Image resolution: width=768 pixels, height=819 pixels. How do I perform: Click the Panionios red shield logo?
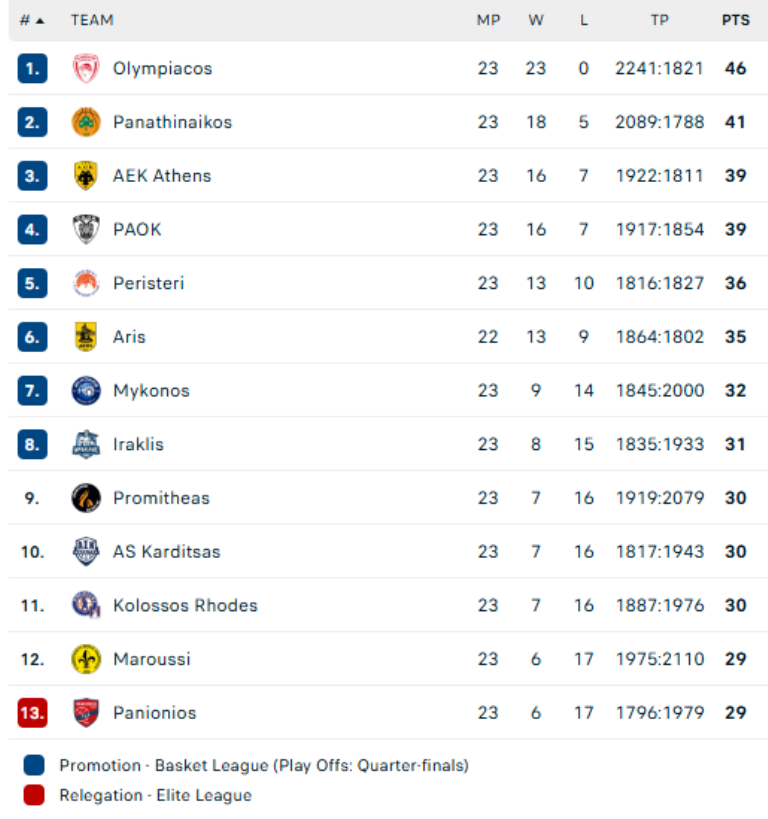tap(86, 713)
